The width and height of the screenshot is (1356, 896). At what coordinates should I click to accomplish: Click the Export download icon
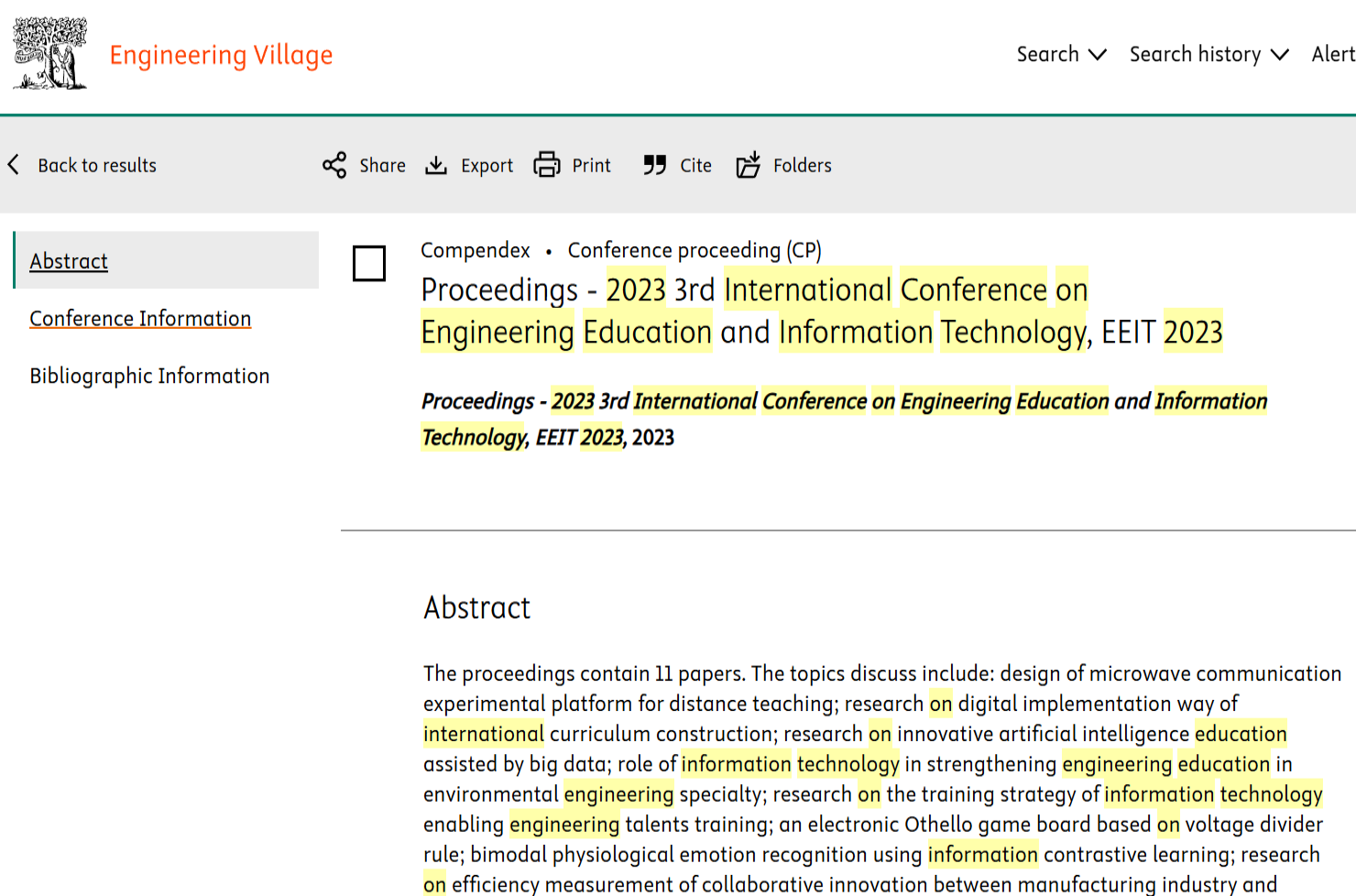pyautogui.click(x=436, y=165)
